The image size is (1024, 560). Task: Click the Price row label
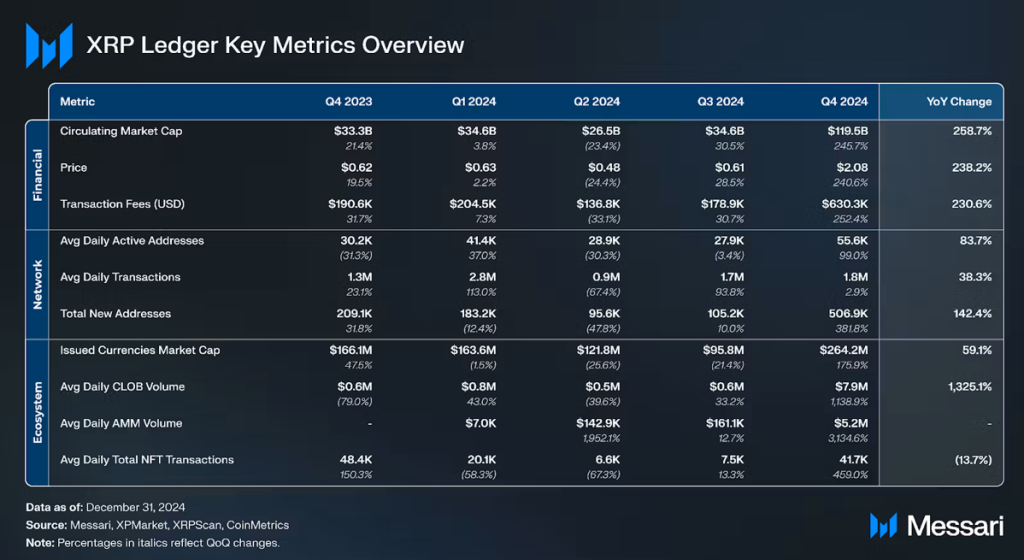point(73,168)
